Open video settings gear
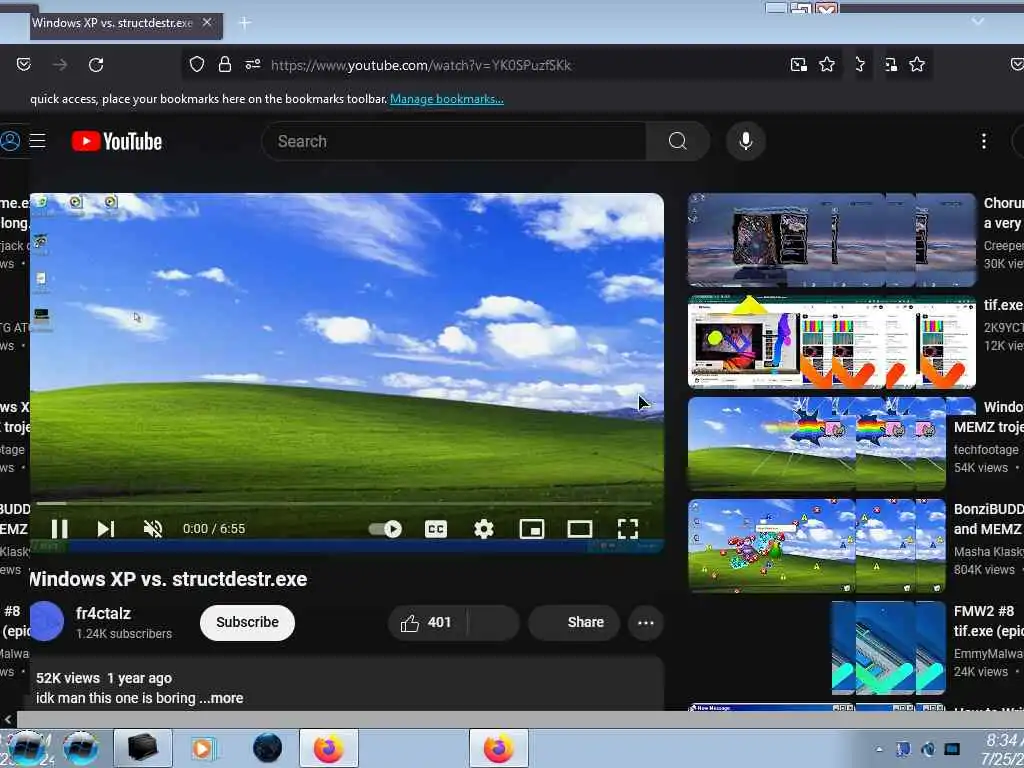The width and height of the screenshot is (1024, 768). coord(483,529)
